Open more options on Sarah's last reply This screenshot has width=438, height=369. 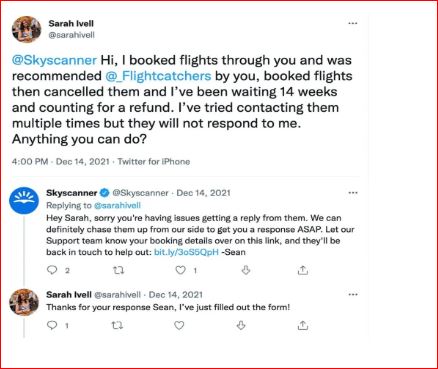click(353, 295)
